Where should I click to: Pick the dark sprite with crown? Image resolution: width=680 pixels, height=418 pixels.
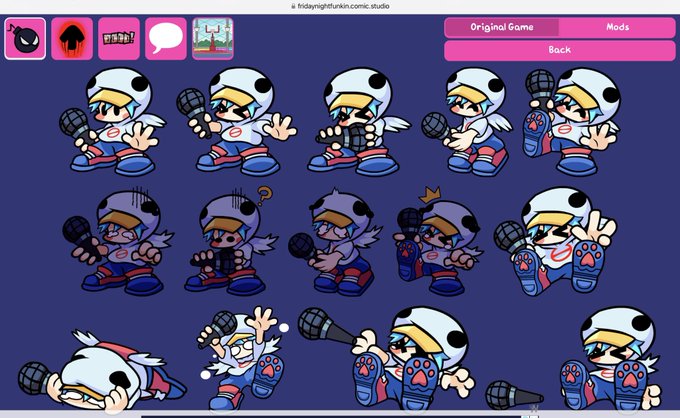pyautogui.click(x=438, y=241)
